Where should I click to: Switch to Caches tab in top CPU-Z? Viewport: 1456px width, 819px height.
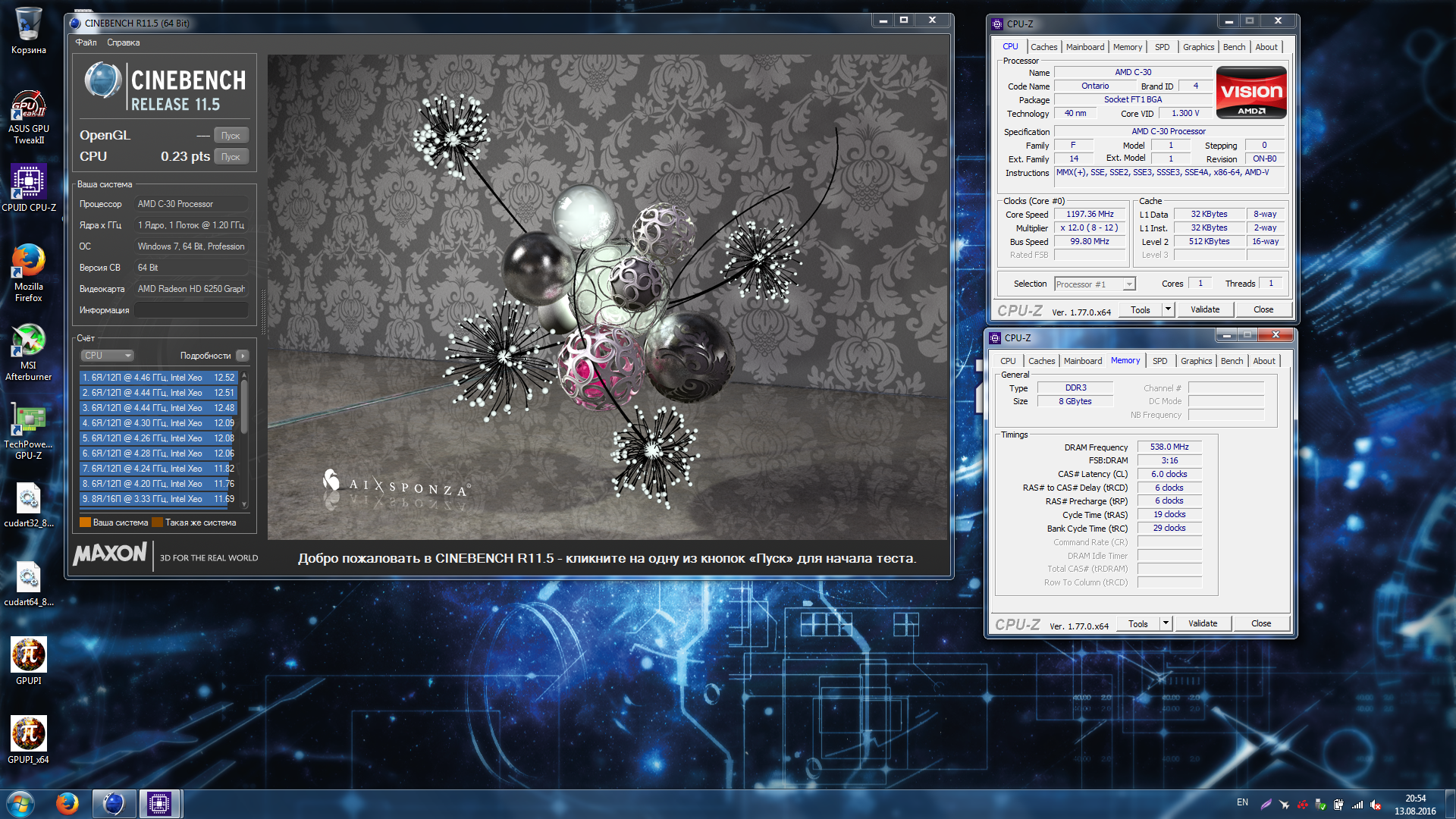click(x=1043, y=47)
